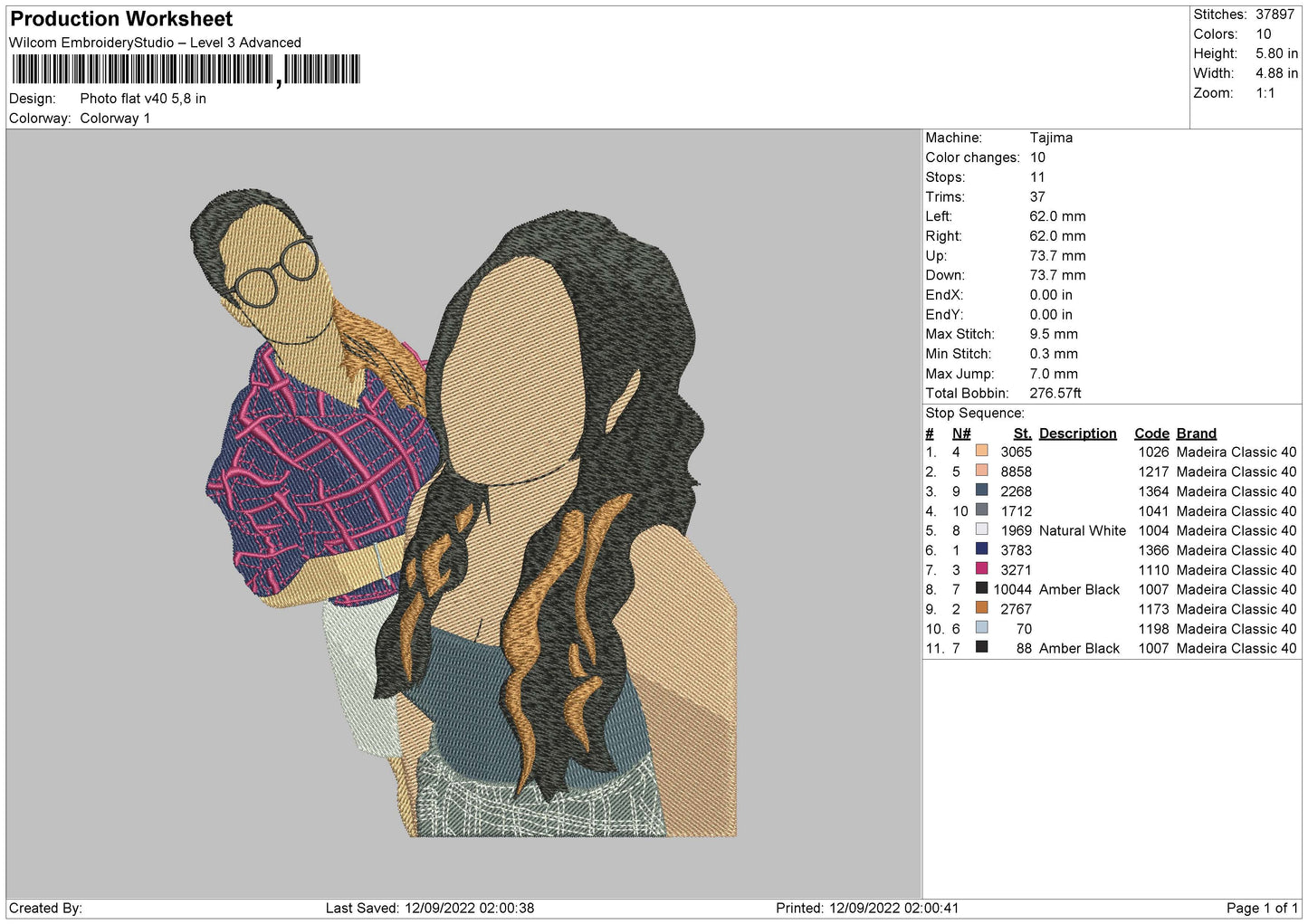This screenshot has width=1308, height=924.
Task: Click the gray swatch for code 1041
Action: [981, 510]
